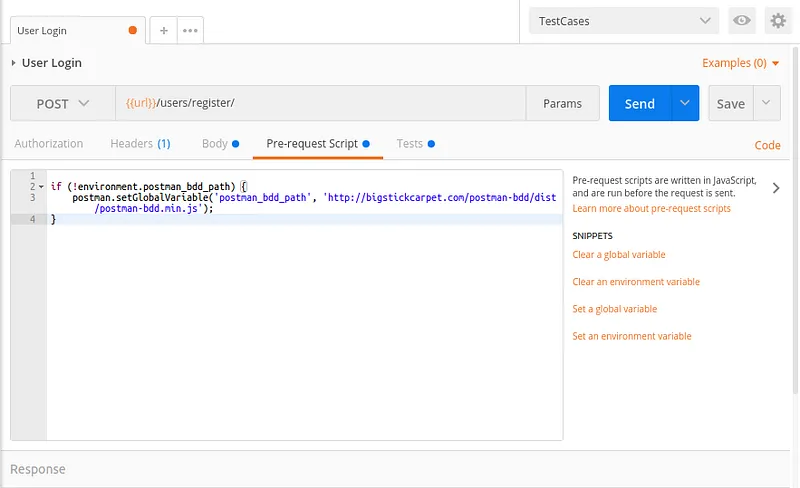The height and width of the screenshot is (488, 800).
Task: Insert Set a global variable snippet
Action: [x=614, y=309]
